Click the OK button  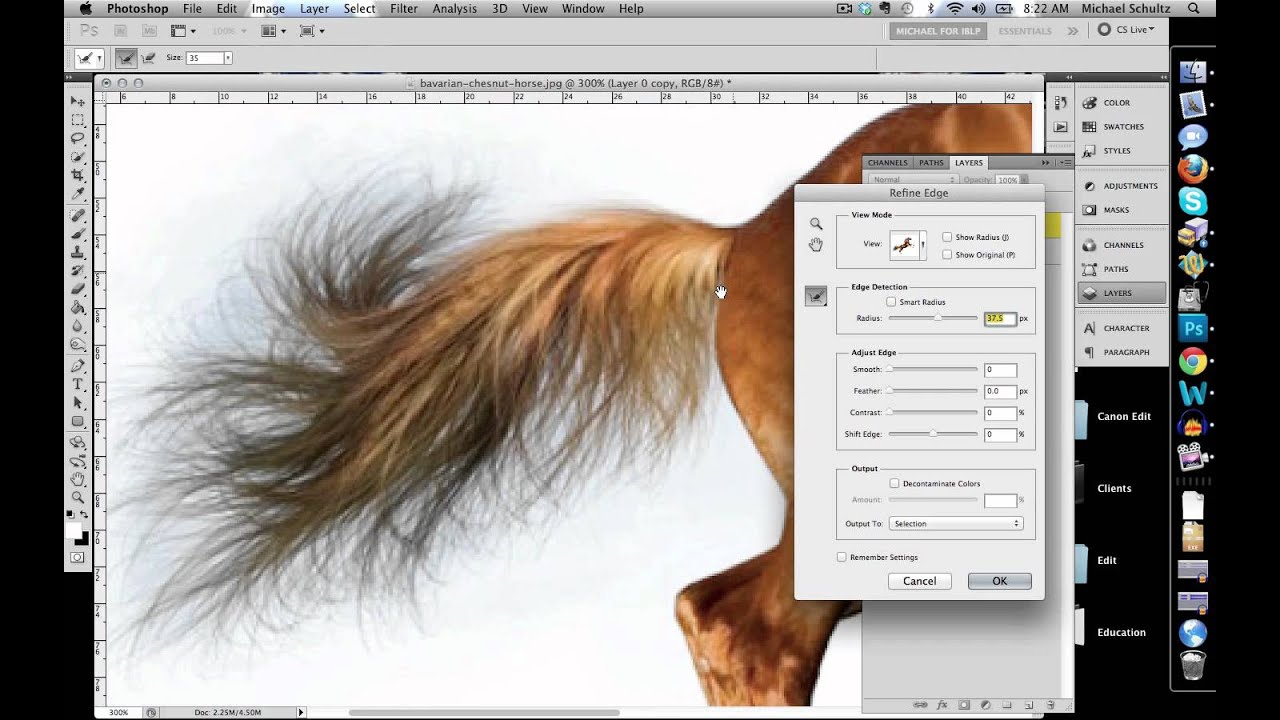pos(1000,581)
